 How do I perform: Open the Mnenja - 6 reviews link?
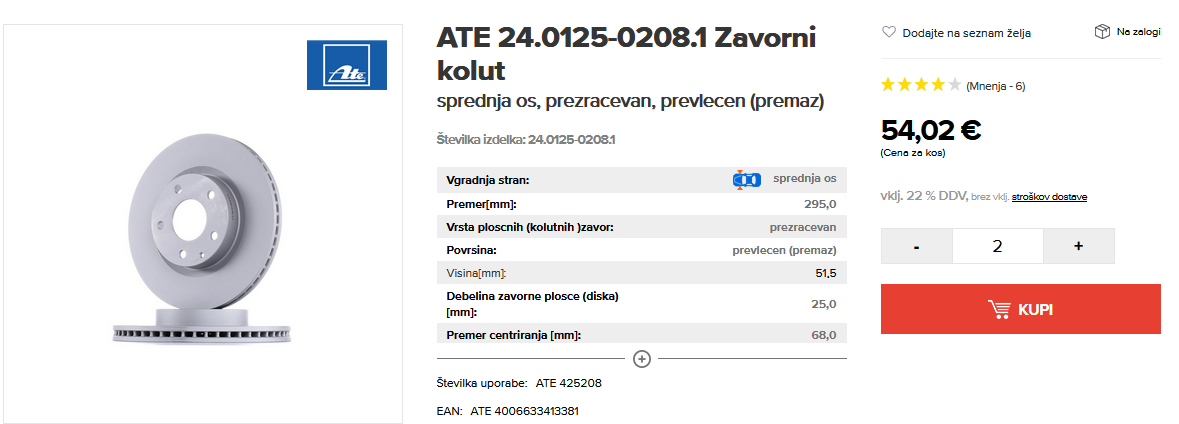click(996, 86)
